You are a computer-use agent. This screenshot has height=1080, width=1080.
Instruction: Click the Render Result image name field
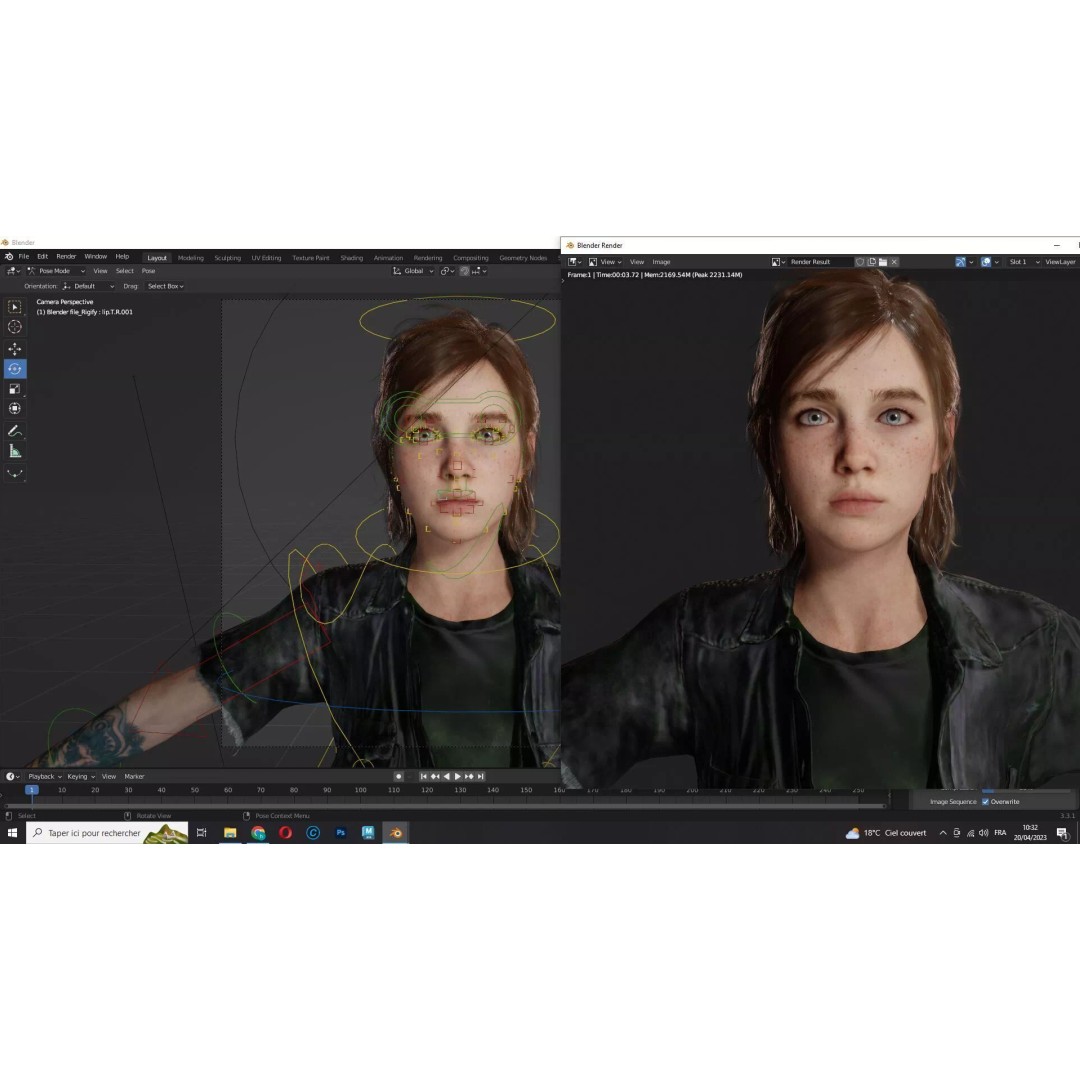click(820, 262)
